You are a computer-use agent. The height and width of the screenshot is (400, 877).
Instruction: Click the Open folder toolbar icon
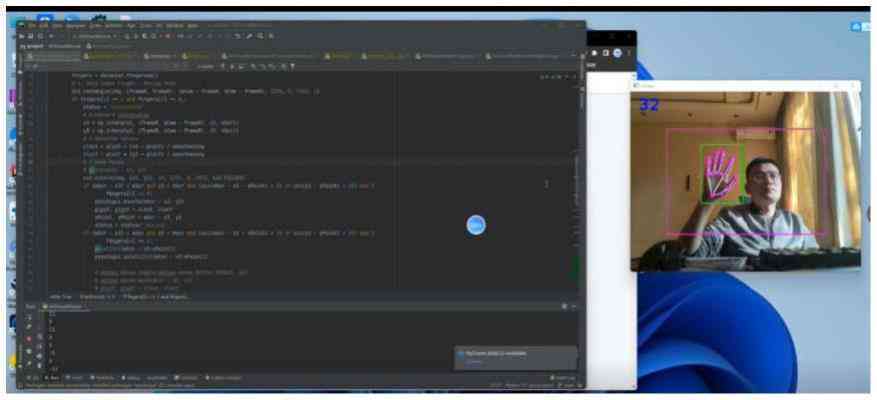[x=21, y=36]
